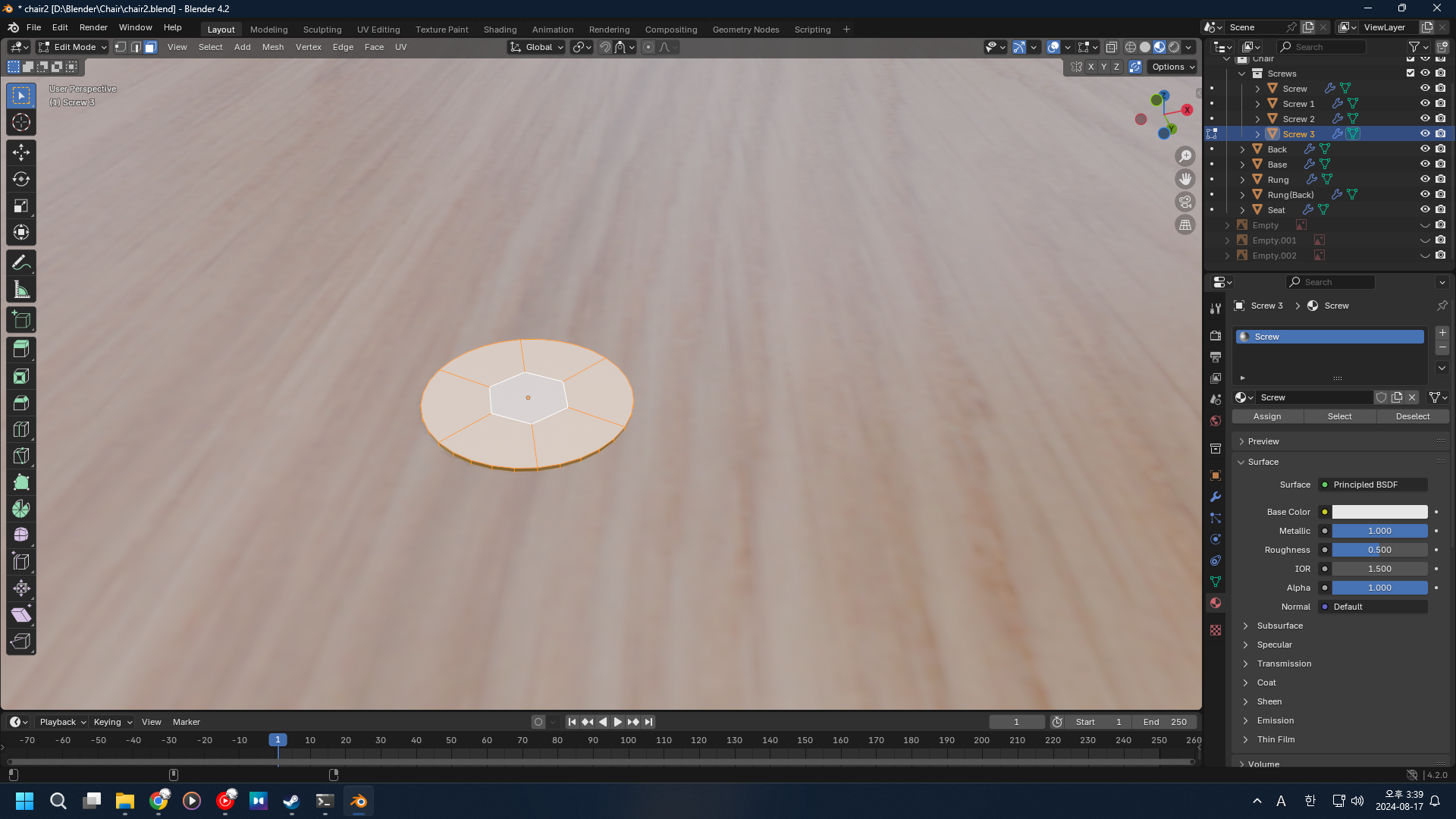Expand the Subsurface section
Image resolution: width=1456 pixels, height=819 pixels.
point(1279,626)
